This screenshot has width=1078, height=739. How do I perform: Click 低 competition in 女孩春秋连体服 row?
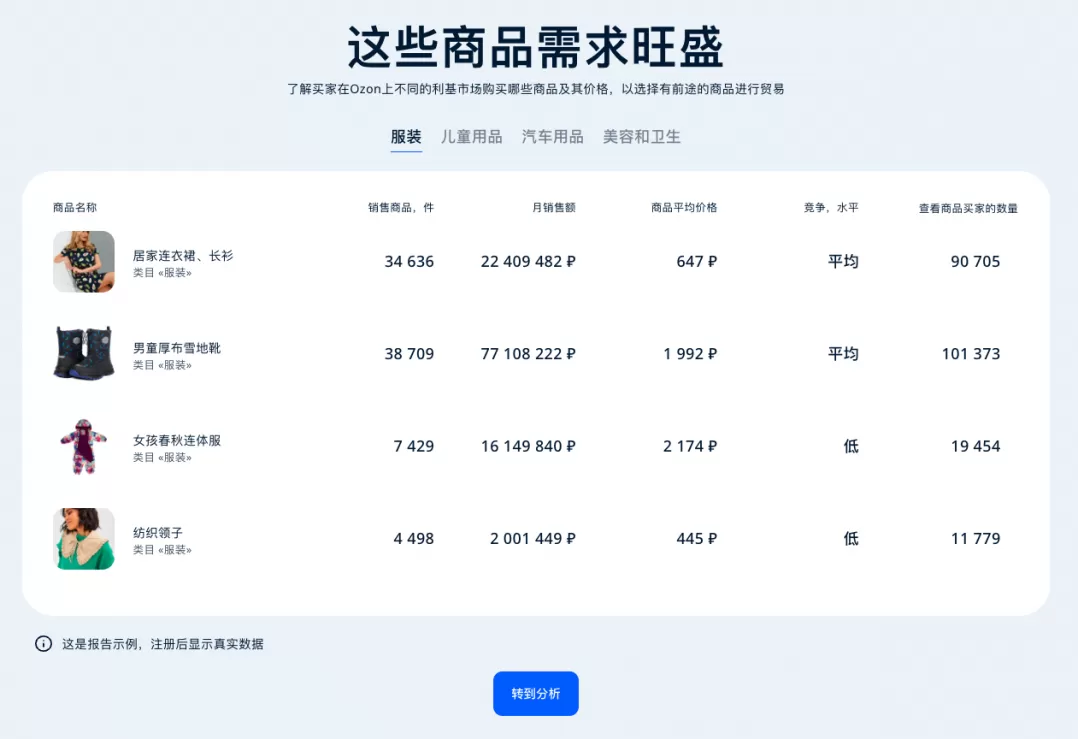click(x=851, y=446)
